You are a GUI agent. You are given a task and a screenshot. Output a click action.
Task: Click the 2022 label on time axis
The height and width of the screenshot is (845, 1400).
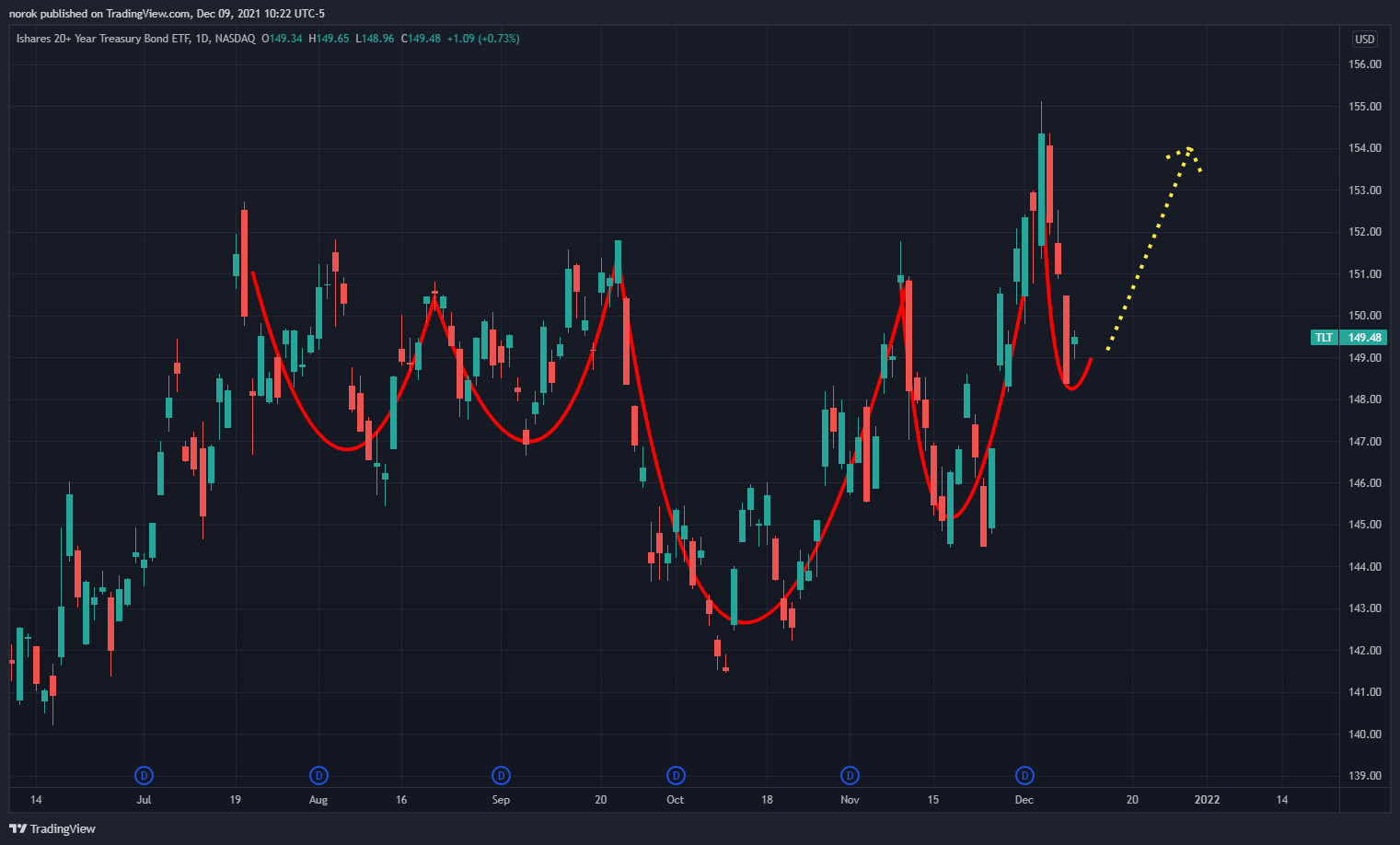tap(1207, 800)
